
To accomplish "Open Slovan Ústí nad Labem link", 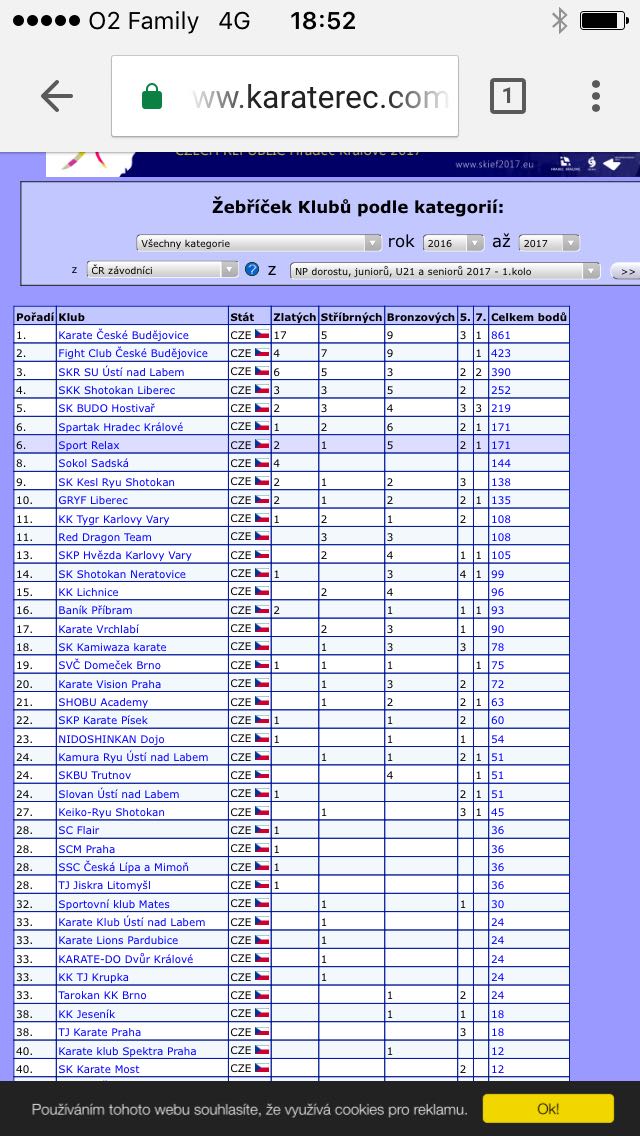I will point(118,794).
